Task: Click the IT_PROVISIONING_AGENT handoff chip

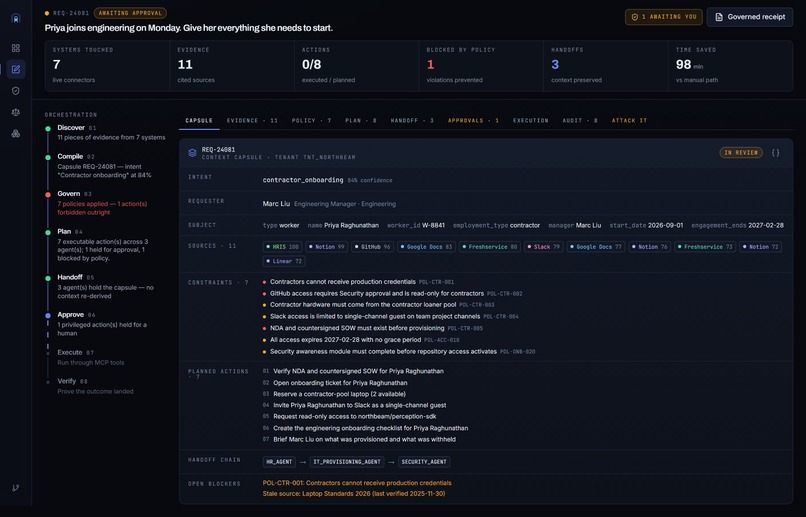Action: [x=347, y=462]
